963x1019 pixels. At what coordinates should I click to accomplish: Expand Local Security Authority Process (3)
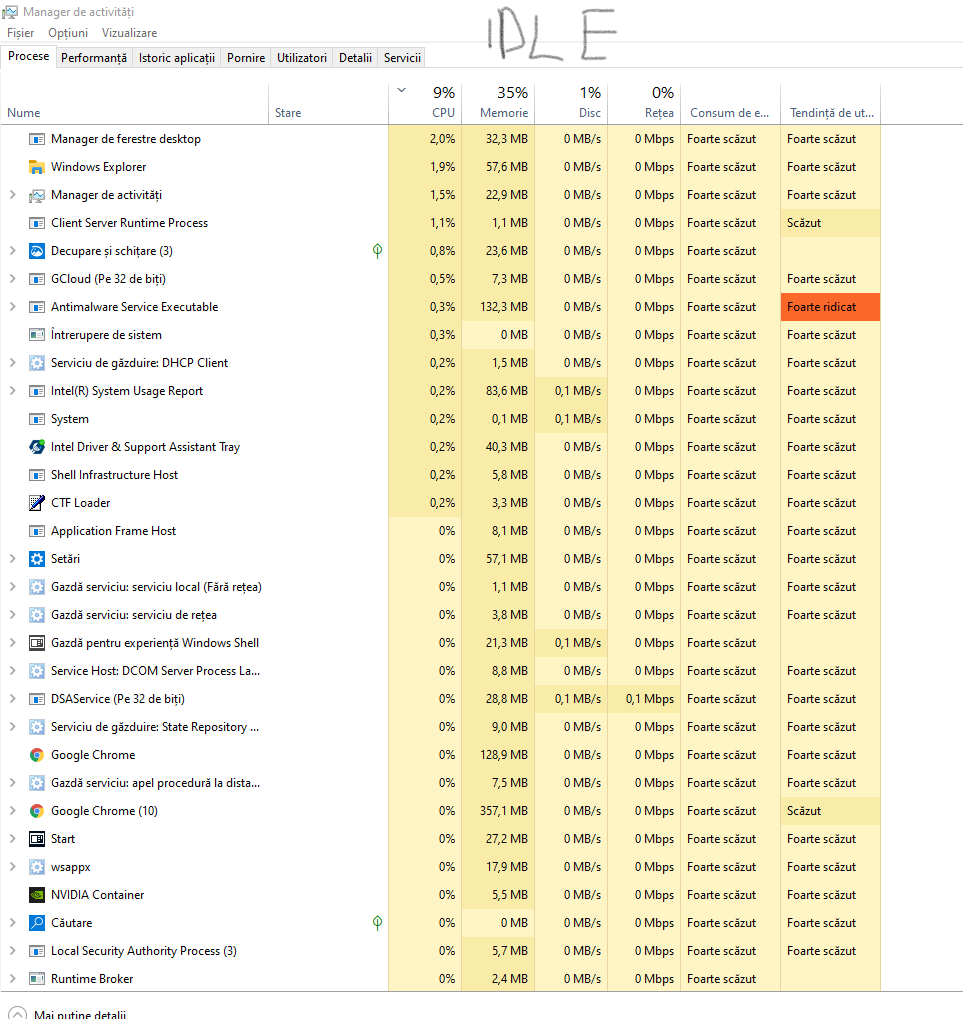(12, 950)
